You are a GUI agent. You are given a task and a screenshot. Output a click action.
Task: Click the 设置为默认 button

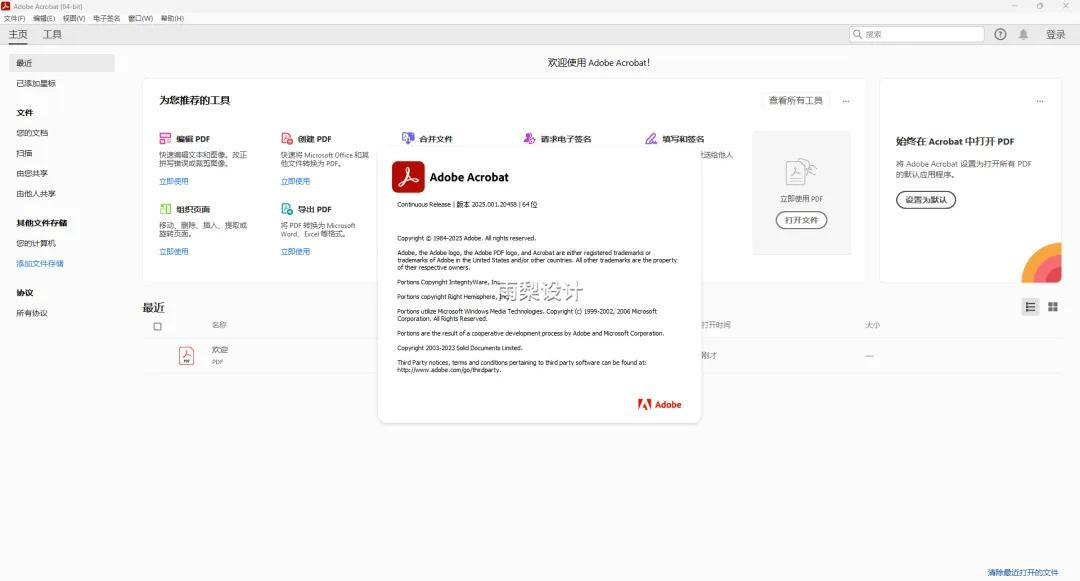click(x=926, y=200)
